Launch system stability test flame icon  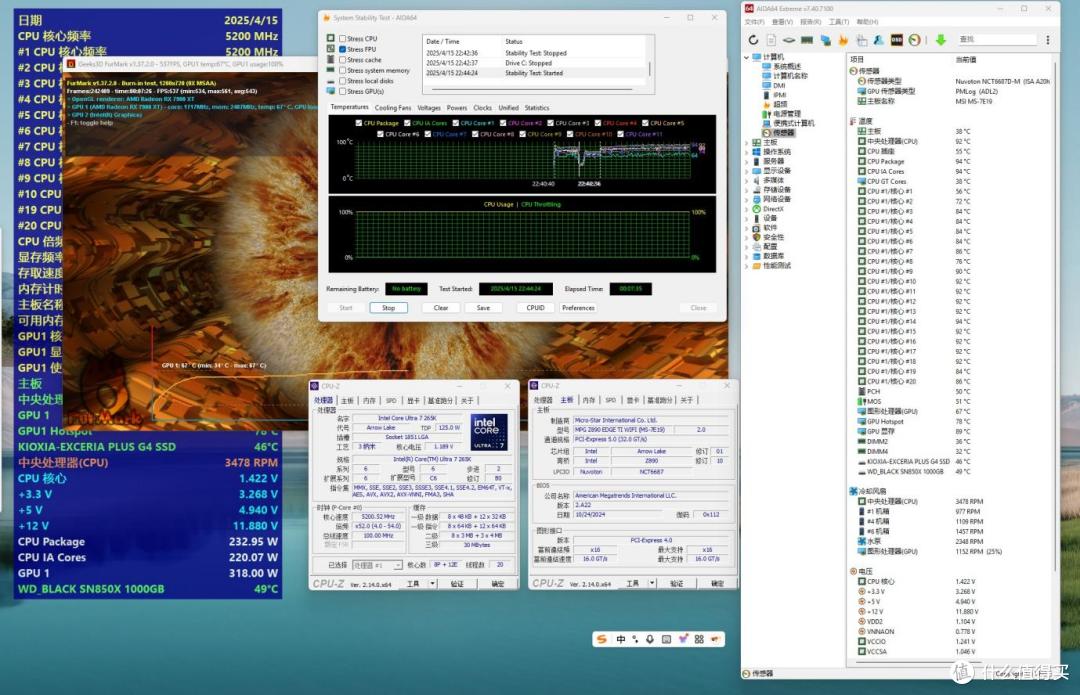tap(843, 41)
